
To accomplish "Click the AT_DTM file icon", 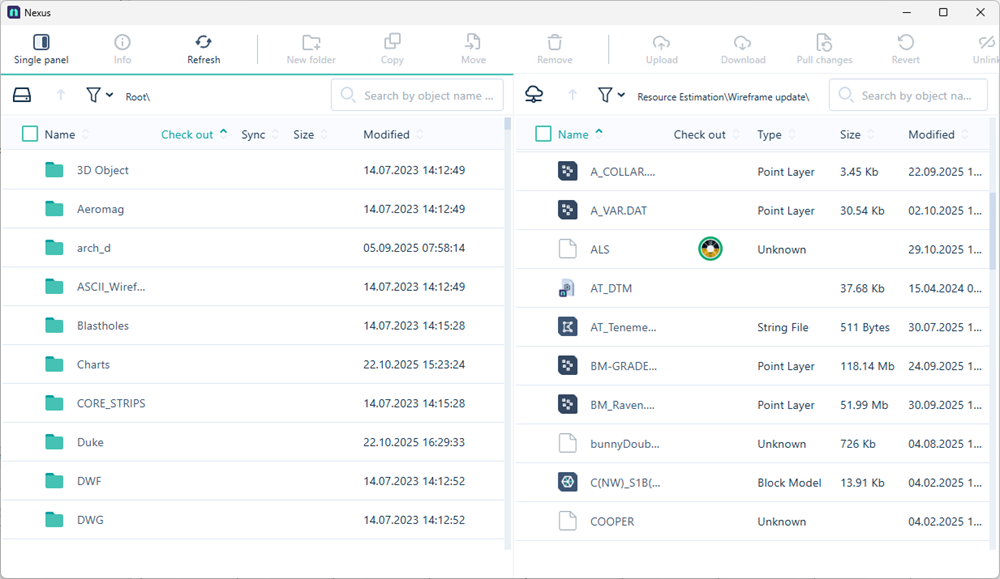I will click(x=567, y=289).
